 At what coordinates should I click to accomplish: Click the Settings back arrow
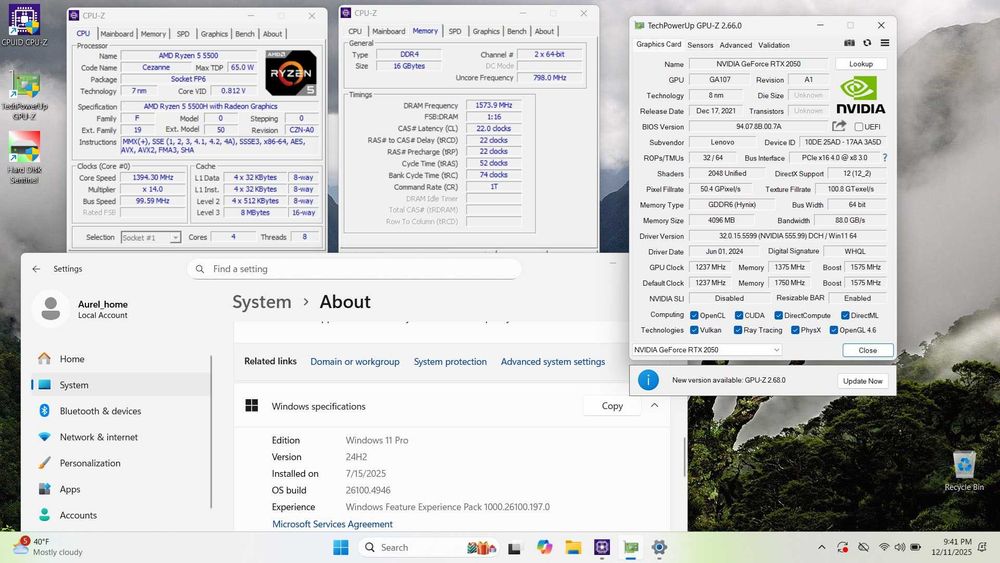[x=36, y=268]
